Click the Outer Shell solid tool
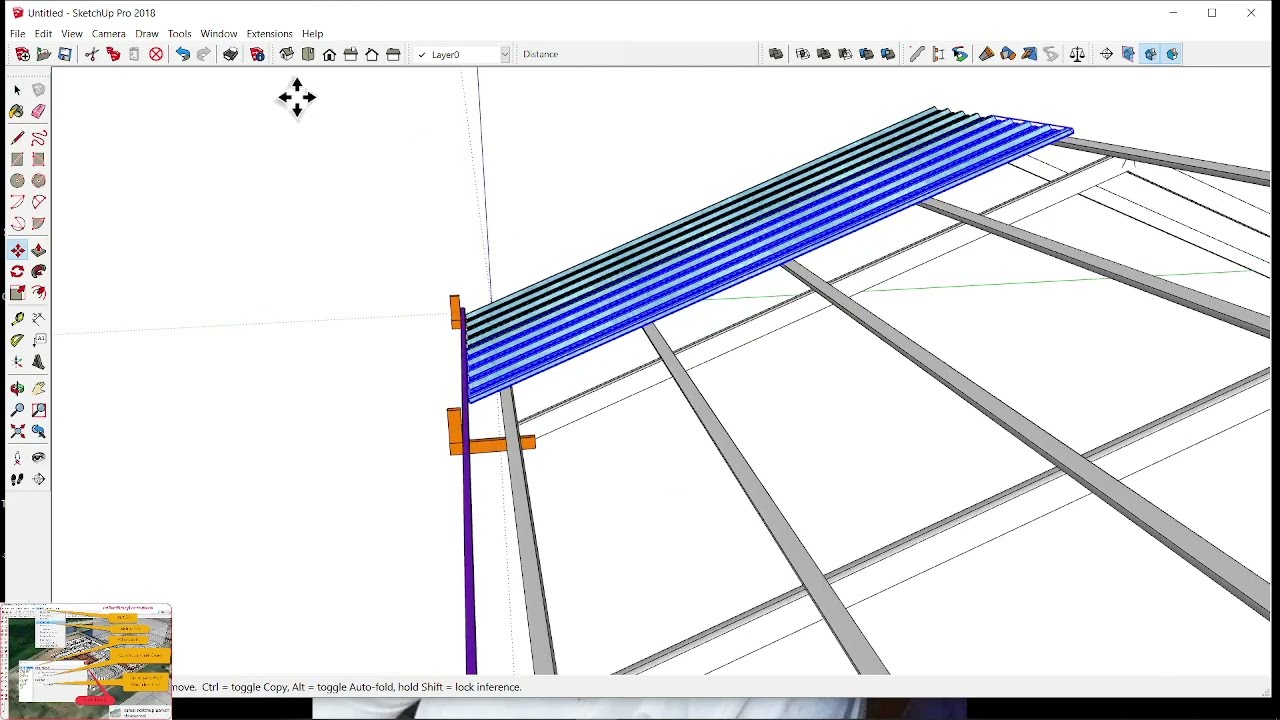The height and width of the screenshot is (720, 1280). (776, 55)
